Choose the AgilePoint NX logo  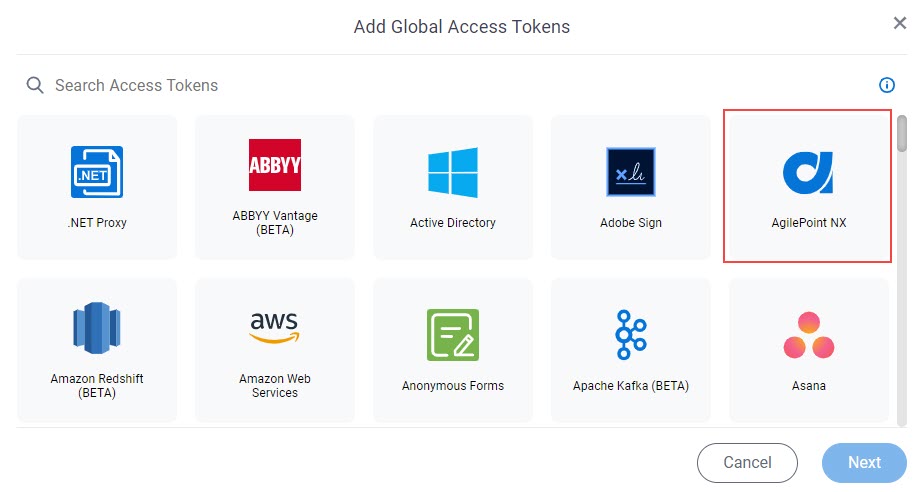[808, 172]
